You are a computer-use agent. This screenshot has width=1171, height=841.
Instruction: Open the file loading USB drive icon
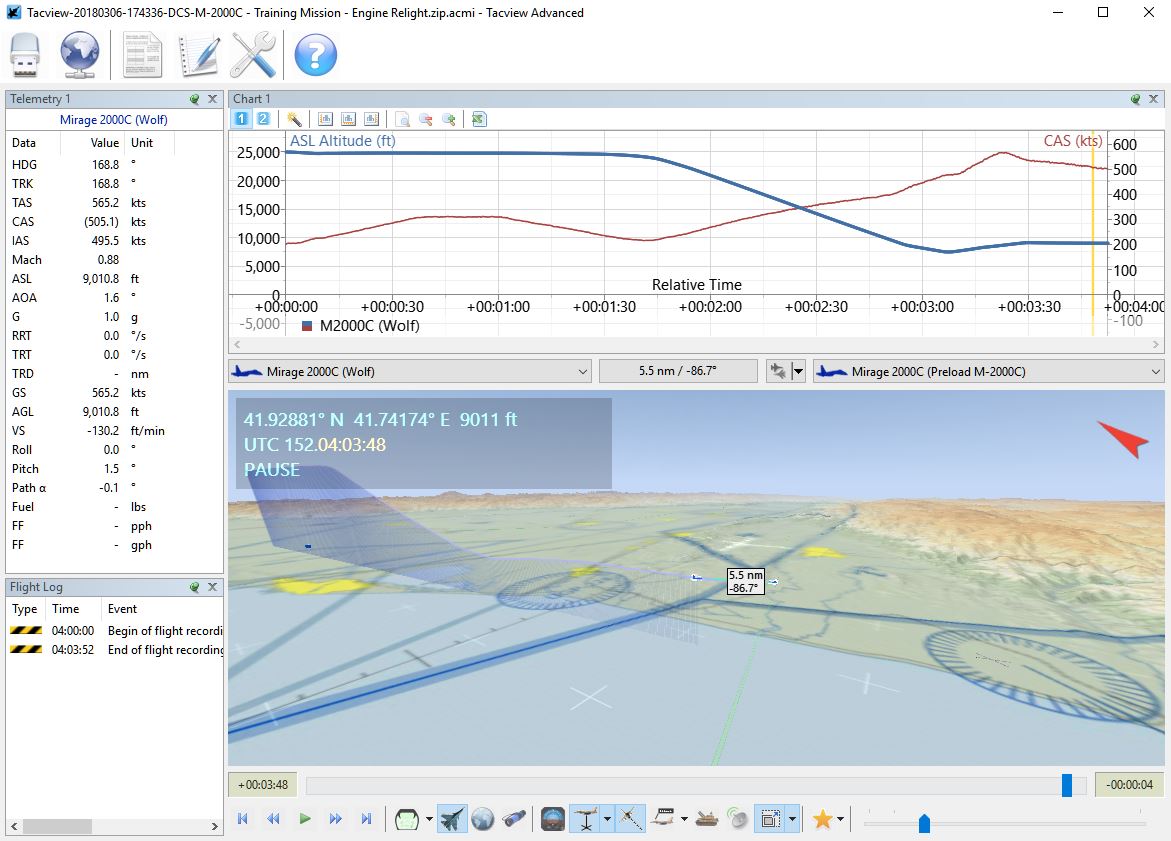pyautogui.click(x=25, y=55)
